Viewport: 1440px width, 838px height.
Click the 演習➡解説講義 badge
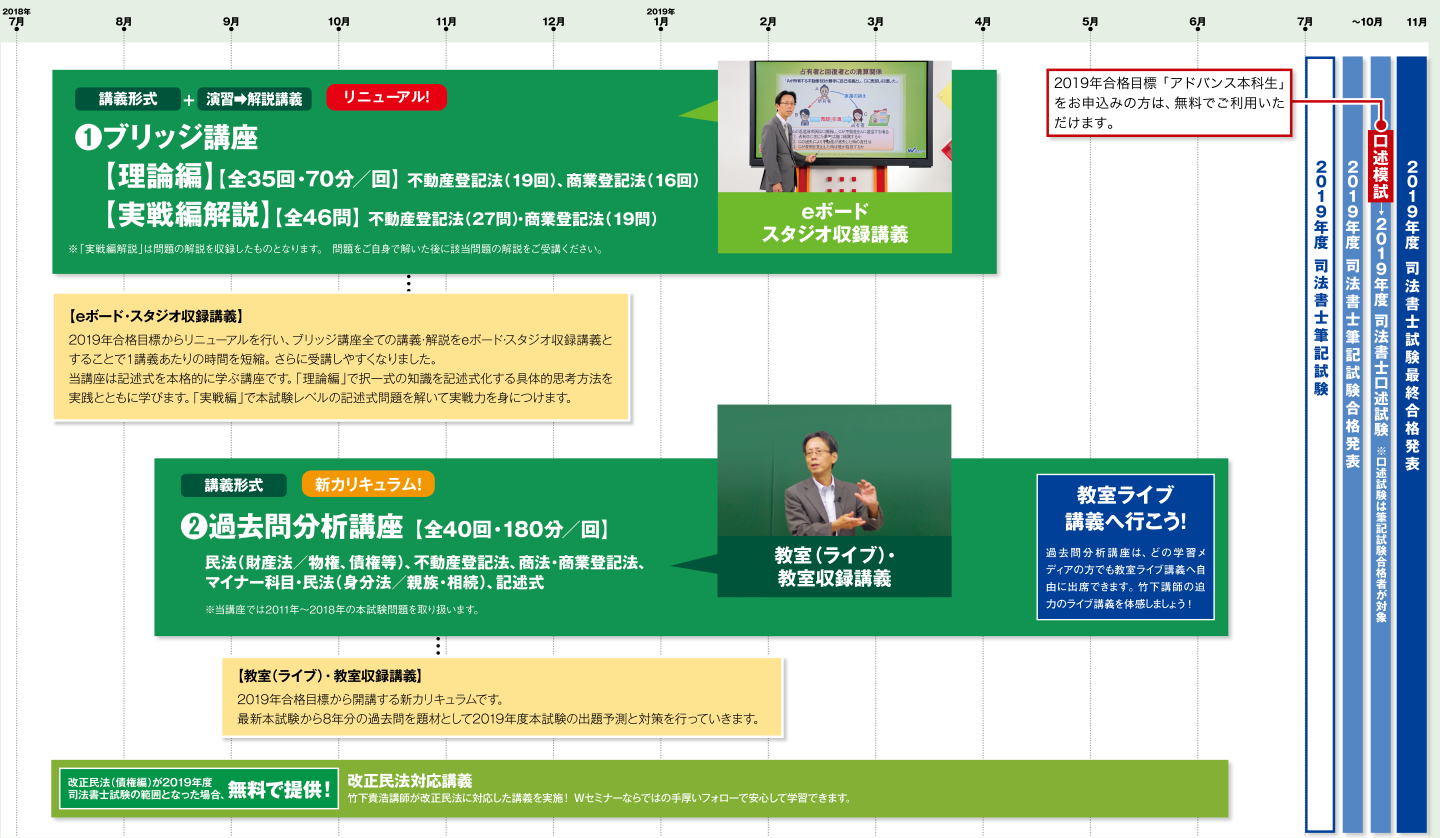(255, 99)
